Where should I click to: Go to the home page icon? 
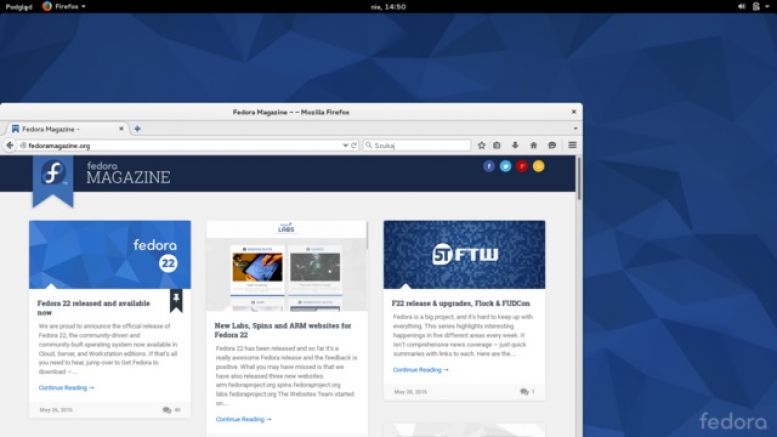click(x=534, y=145)
